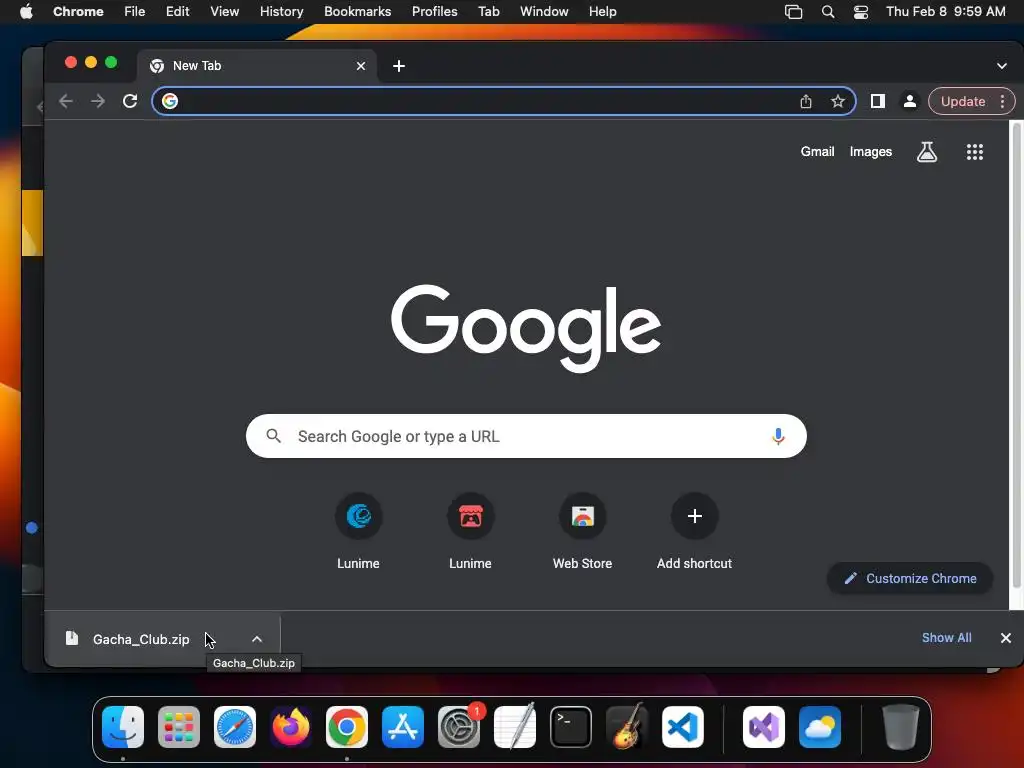Open the History menu

pos(281,12)
